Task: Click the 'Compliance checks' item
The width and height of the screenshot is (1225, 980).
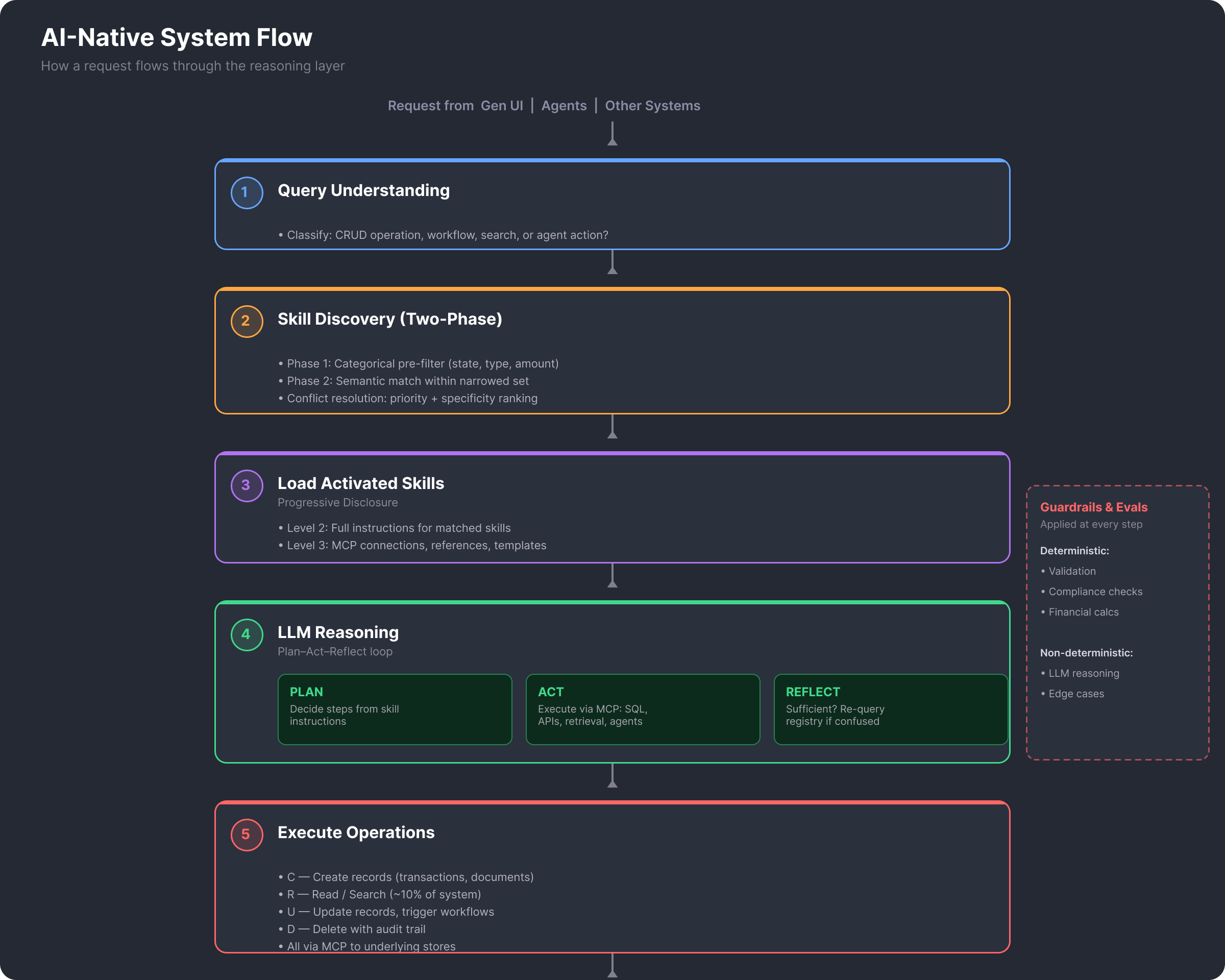Action: click(x=1091, y=592)
